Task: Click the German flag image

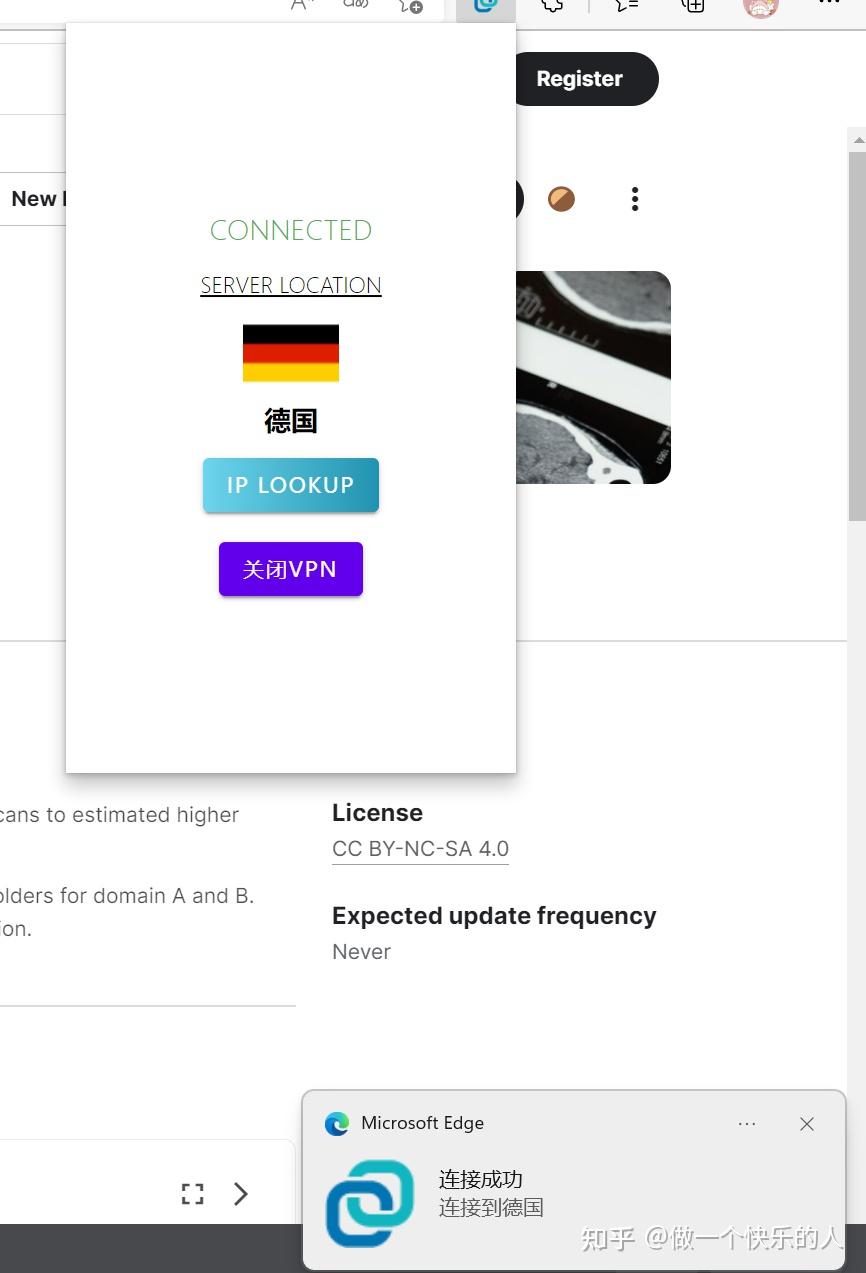Action: click(x=291, y=353)
